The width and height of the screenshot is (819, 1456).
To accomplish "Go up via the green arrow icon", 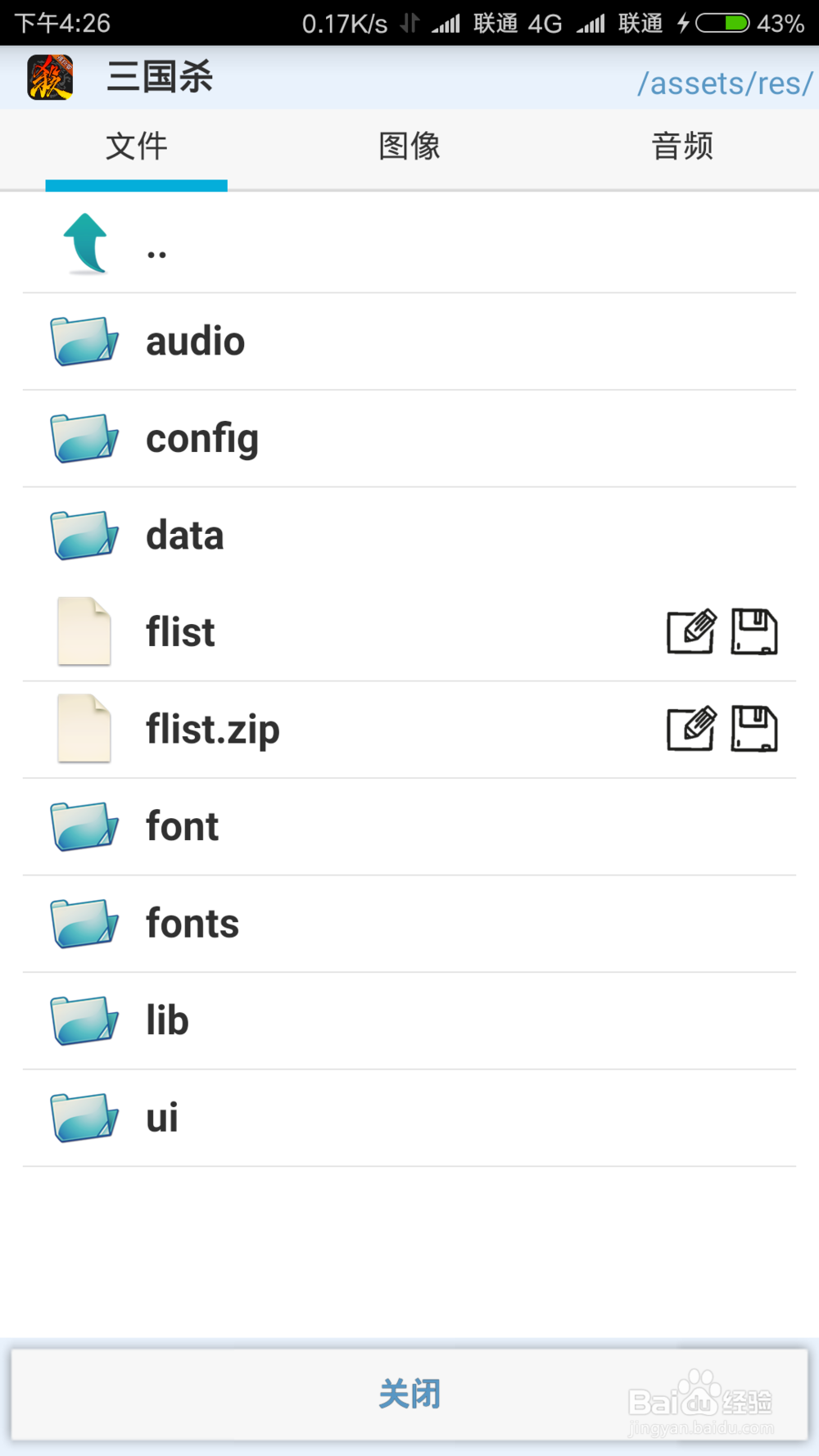I will [85, 243].
